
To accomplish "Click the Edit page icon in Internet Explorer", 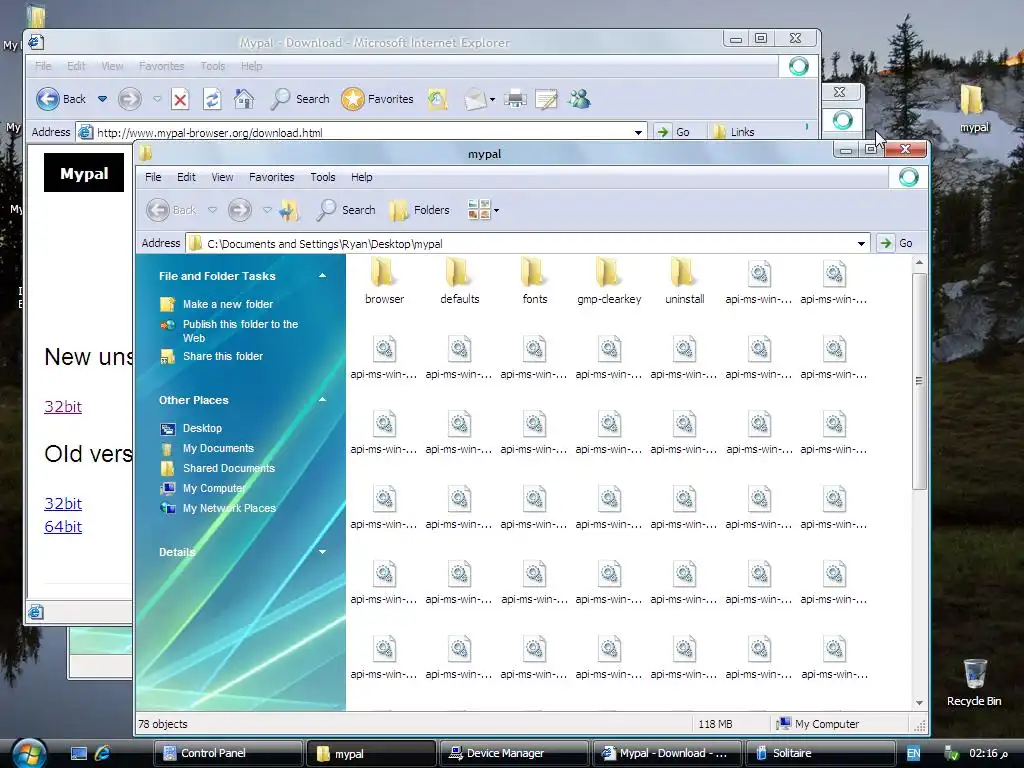I will pyautogui.click(x=546, y=99).
